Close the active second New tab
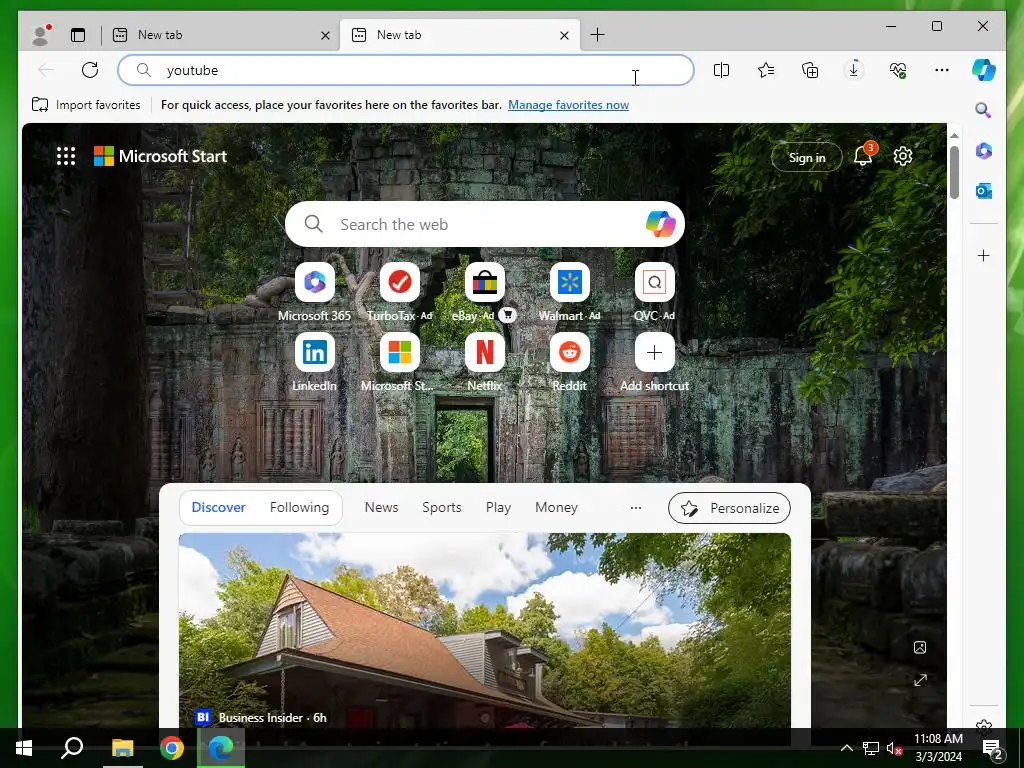 pos(564,35)
